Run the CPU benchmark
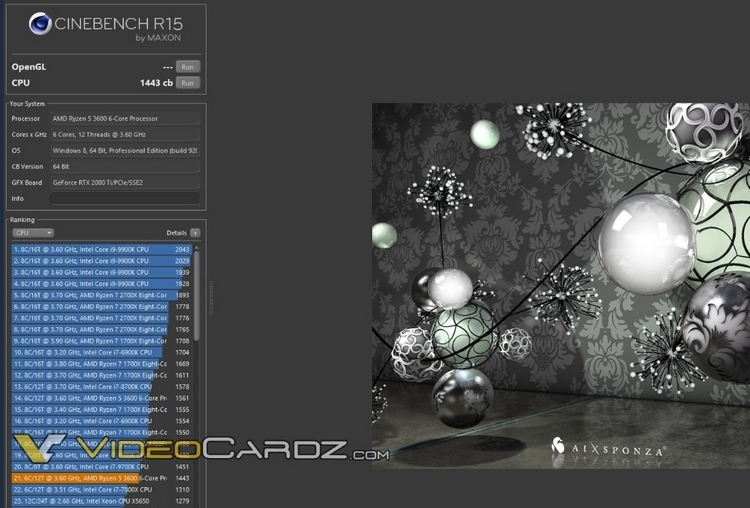Viewport: 750px width, 508px height. click(x=188, y=83)
